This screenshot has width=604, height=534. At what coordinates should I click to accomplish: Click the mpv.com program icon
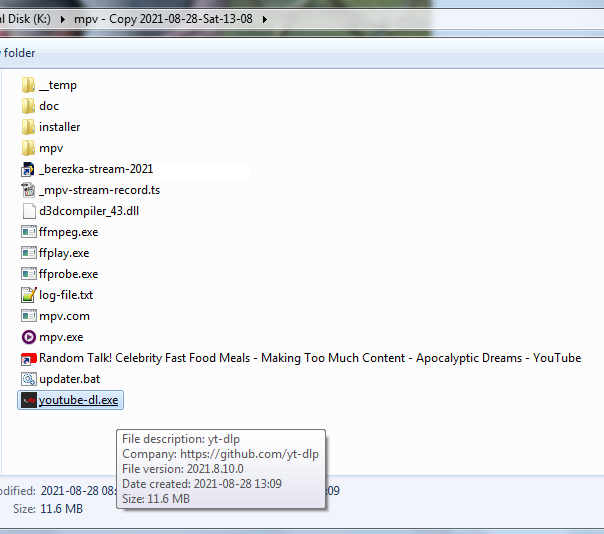coord(29,316)
